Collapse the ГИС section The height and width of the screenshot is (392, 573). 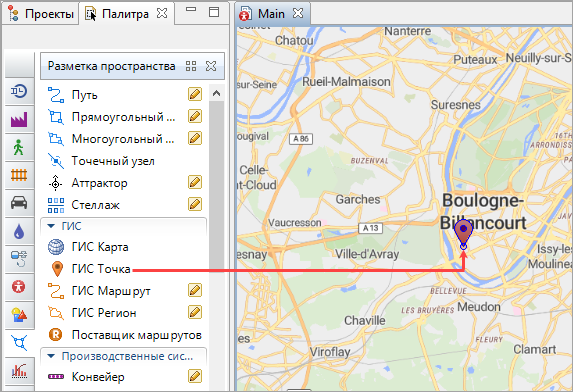51,226
